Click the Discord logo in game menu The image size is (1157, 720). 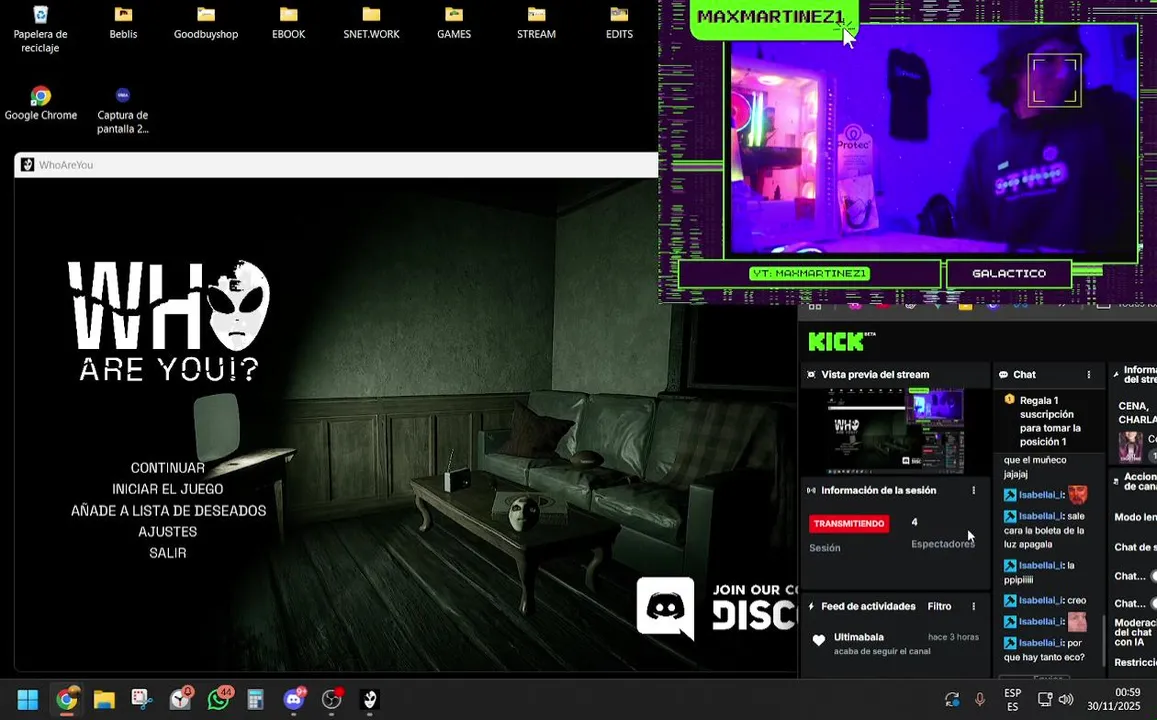pos(665,608)
